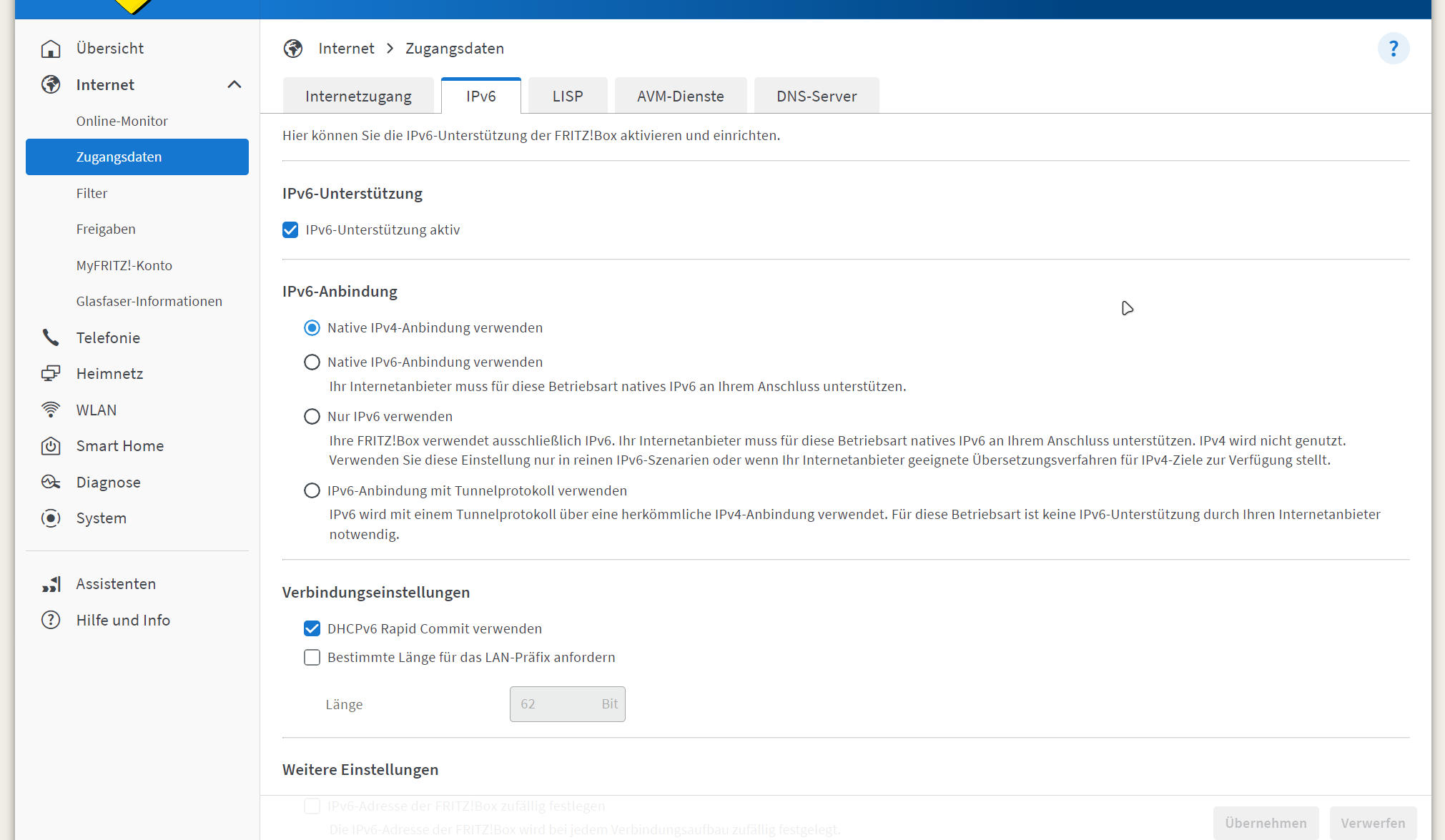Viewport: 1445px width, 840px height.
Task: Click the Diagnose pulse icon
Action: 51,482
